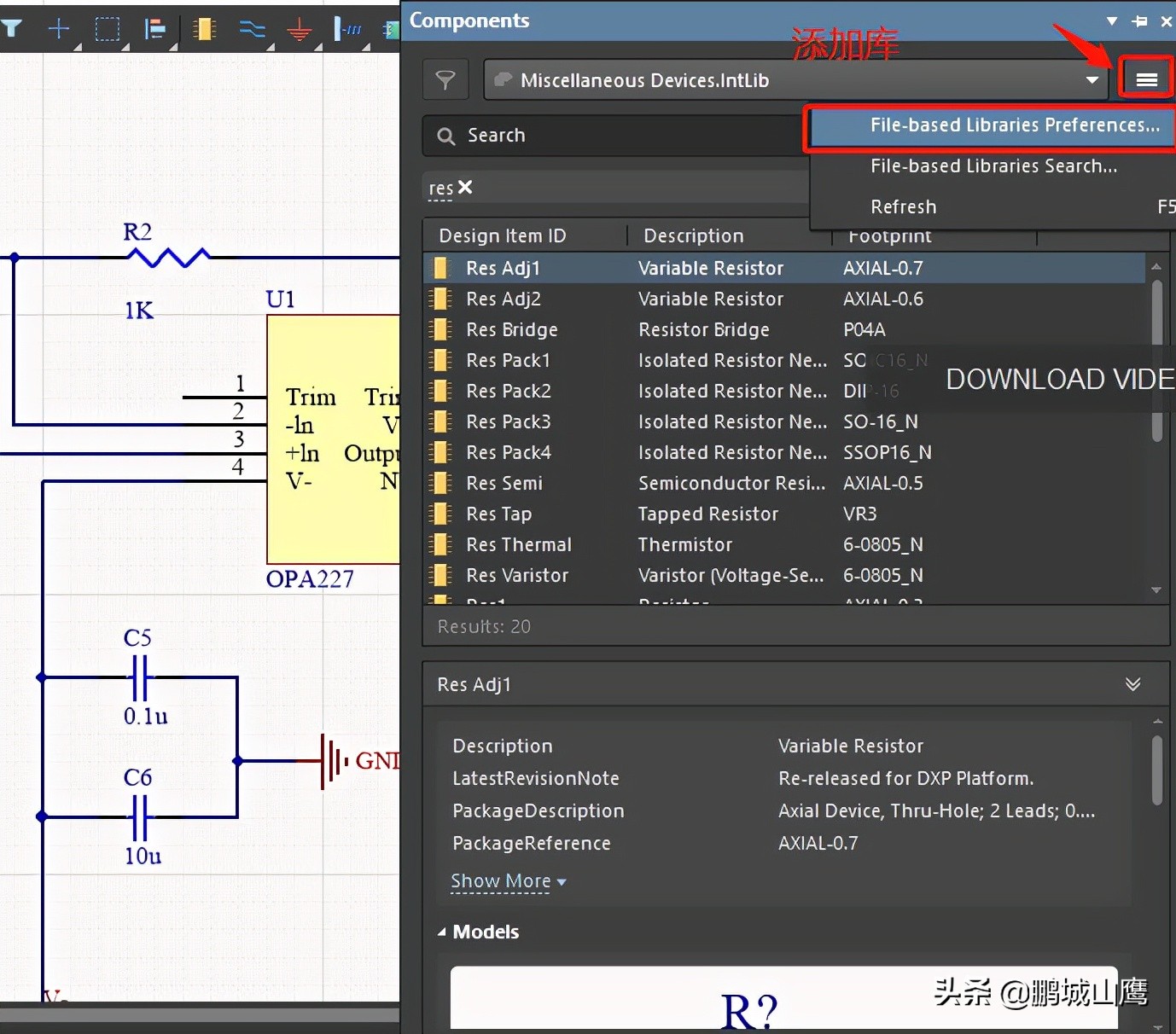Select File-based Libraries Search menu item
Screen dimensions: 1176x1034
(x=993, y=166)
